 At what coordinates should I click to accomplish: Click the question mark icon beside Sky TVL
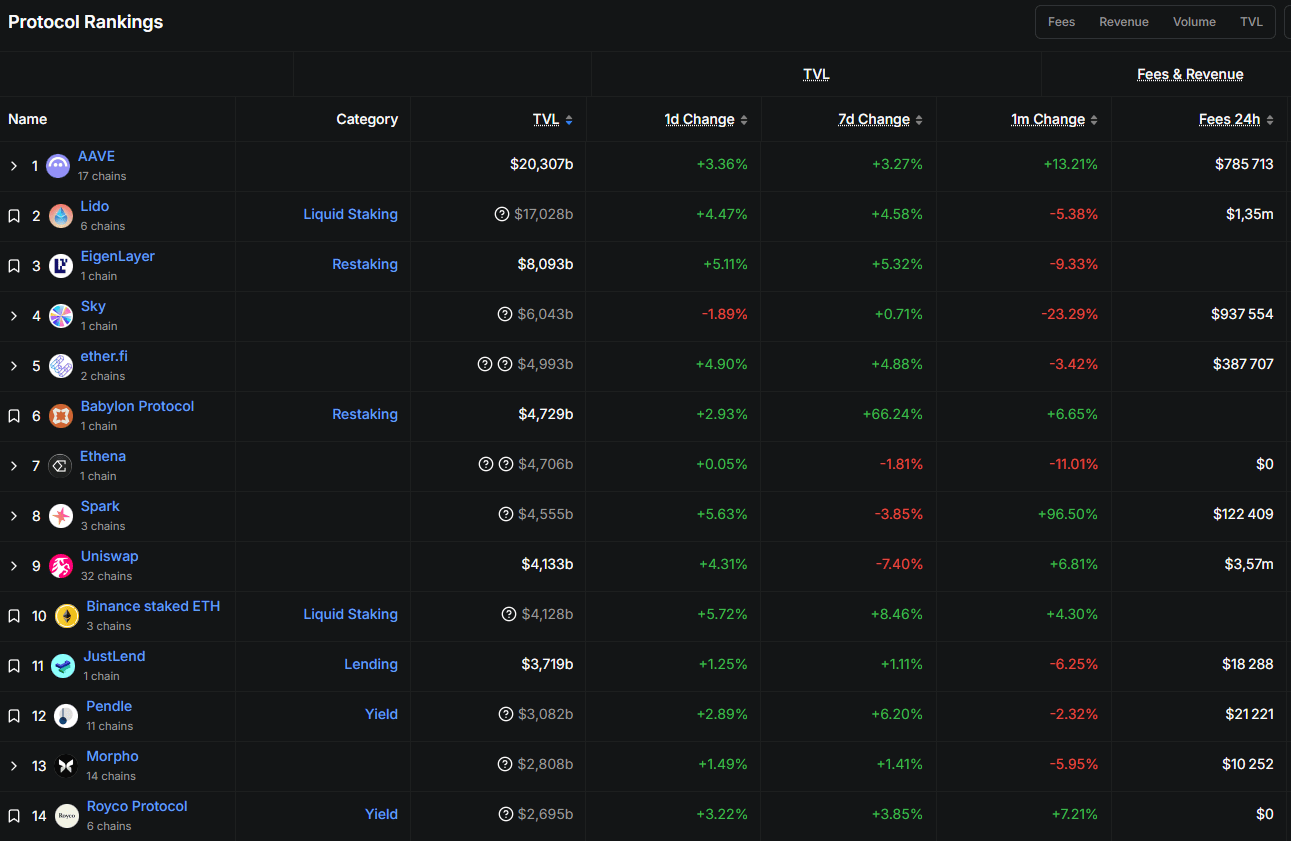tap(505, 314)
